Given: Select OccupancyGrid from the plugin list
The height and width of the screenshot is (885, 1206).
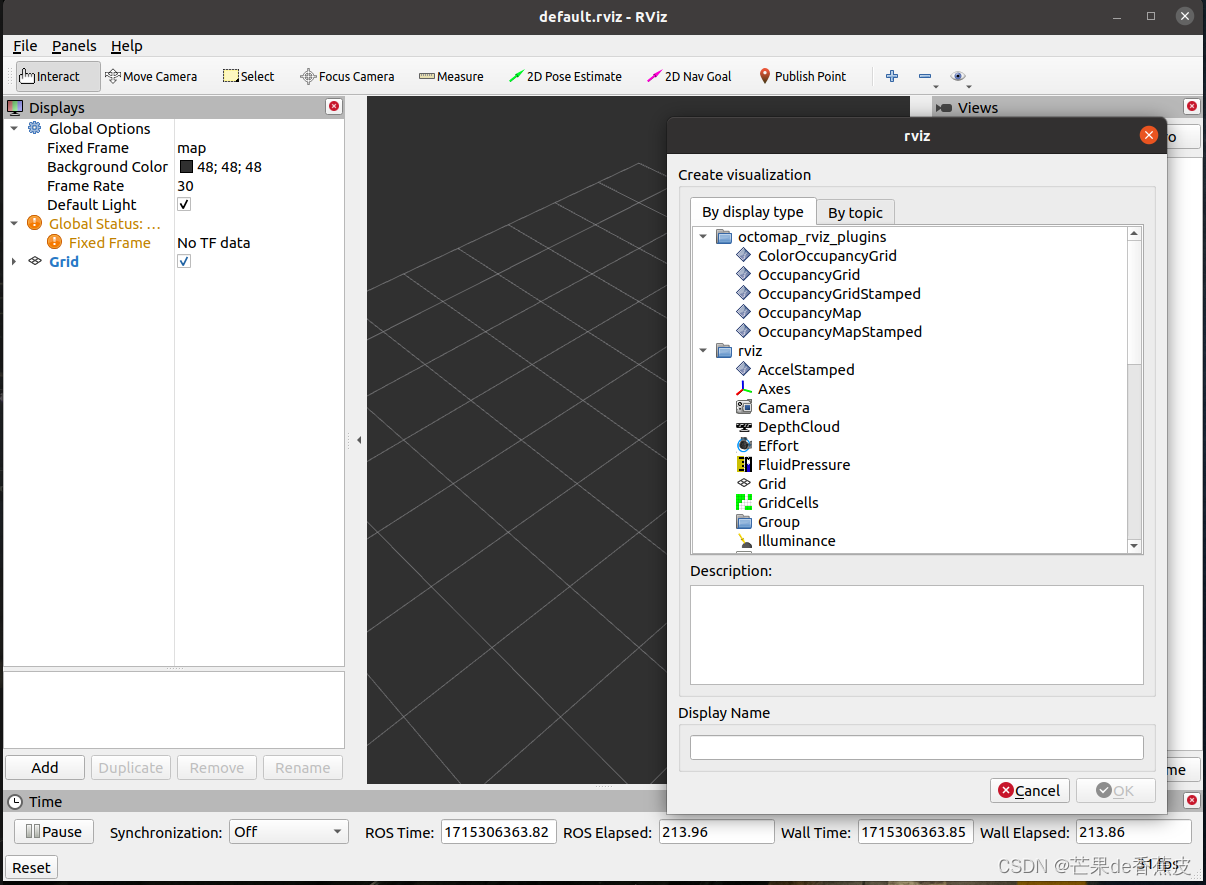Looking at the screenshot, I should point(809,274).
